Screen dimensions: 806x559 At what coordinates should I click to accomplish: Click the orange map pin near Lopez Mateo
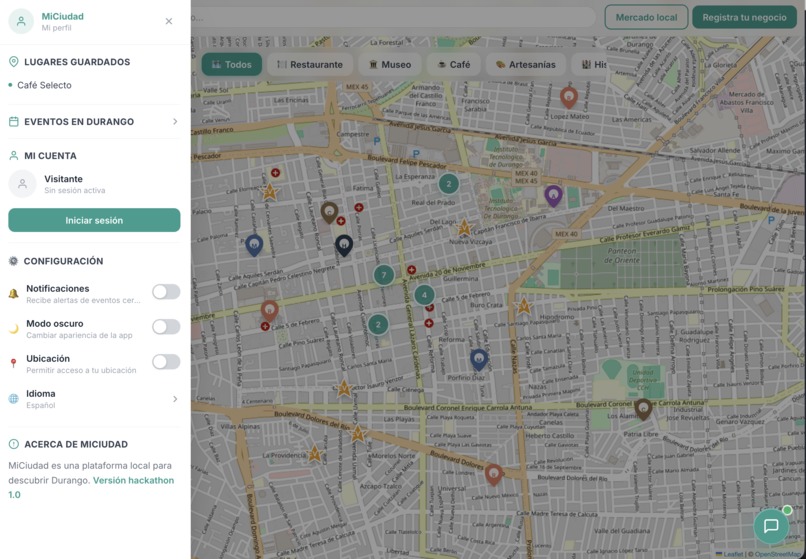(569, 97)
